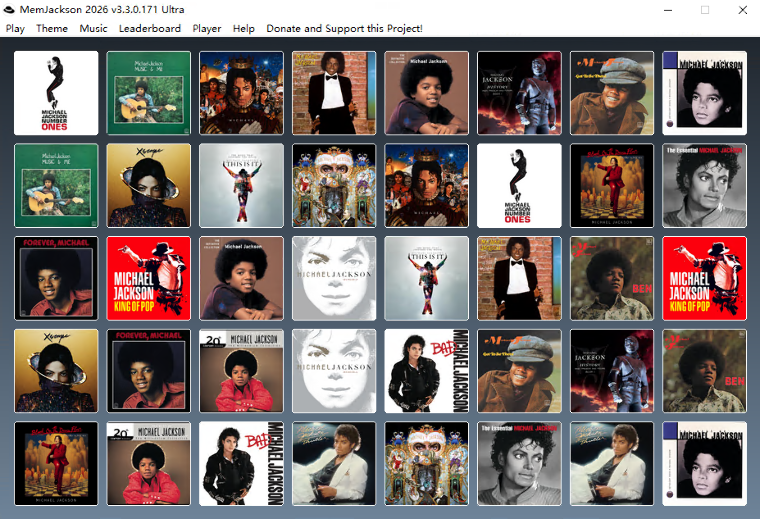This screenshot has height=519, width=760.
Task: Choose the Thriller card next to Bad card
Action: click(x=334, y=464)
